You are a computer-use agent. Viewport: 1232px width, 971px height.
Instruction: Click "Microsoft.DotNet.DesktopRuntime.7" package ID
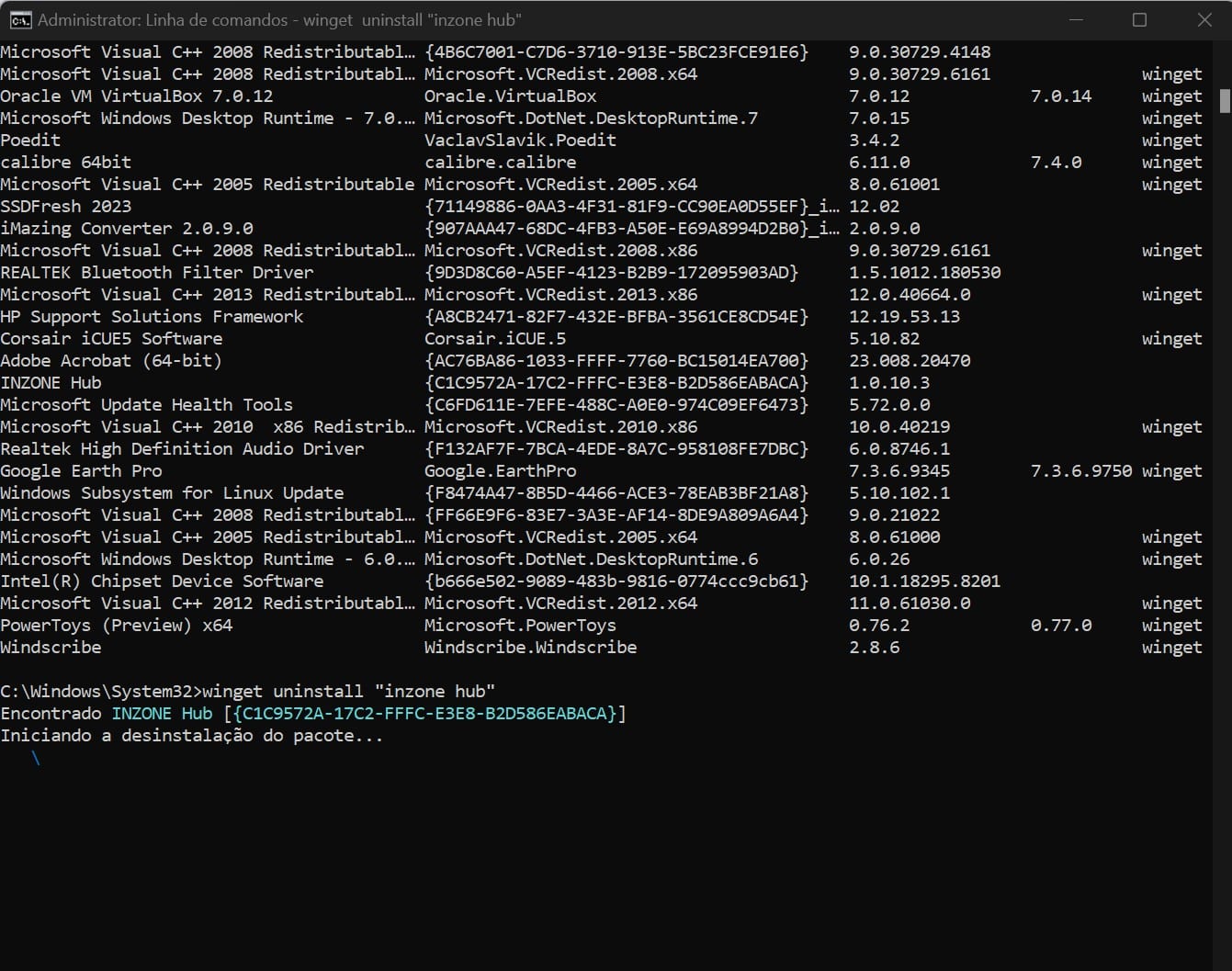592,118
